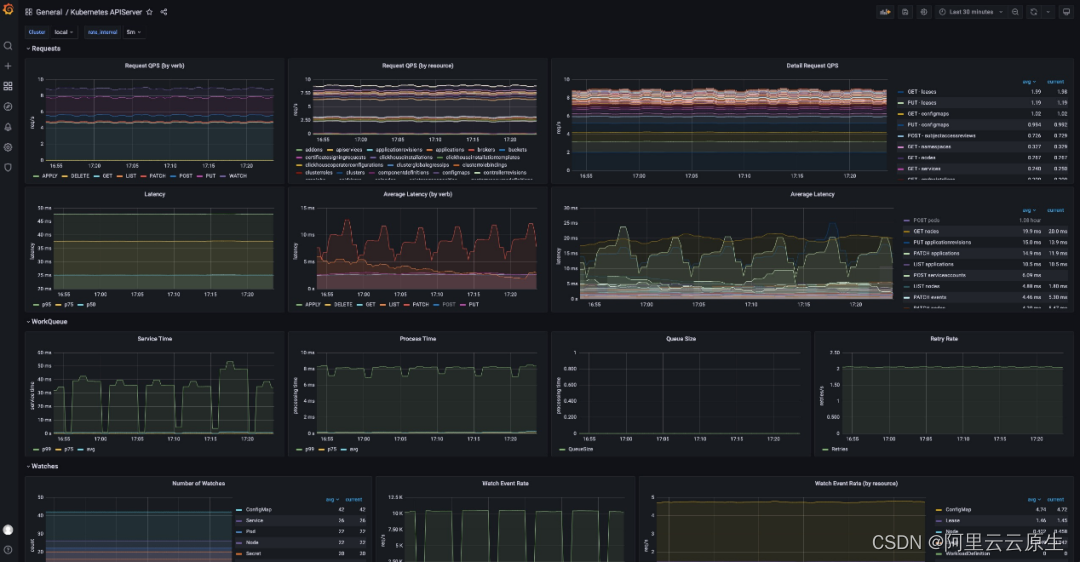Screen dimensions: 1080x562
Task: Select 'GET configmaps' row in Detail Request QPS
Action: tap(982, 114)
